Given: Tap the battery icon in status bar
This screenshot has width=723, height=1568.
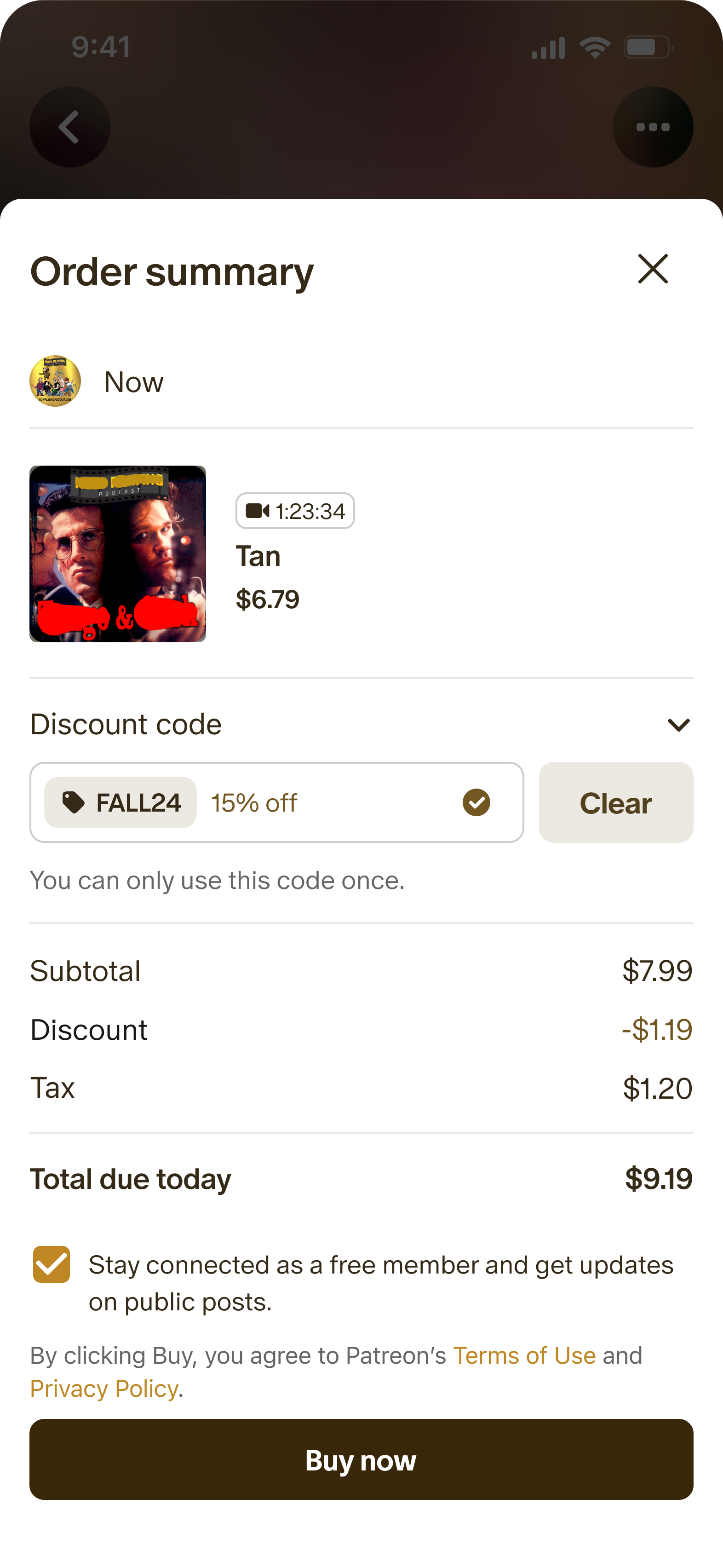Looking at the screenshot, I should pyautogui.click(x=649, y=47).
